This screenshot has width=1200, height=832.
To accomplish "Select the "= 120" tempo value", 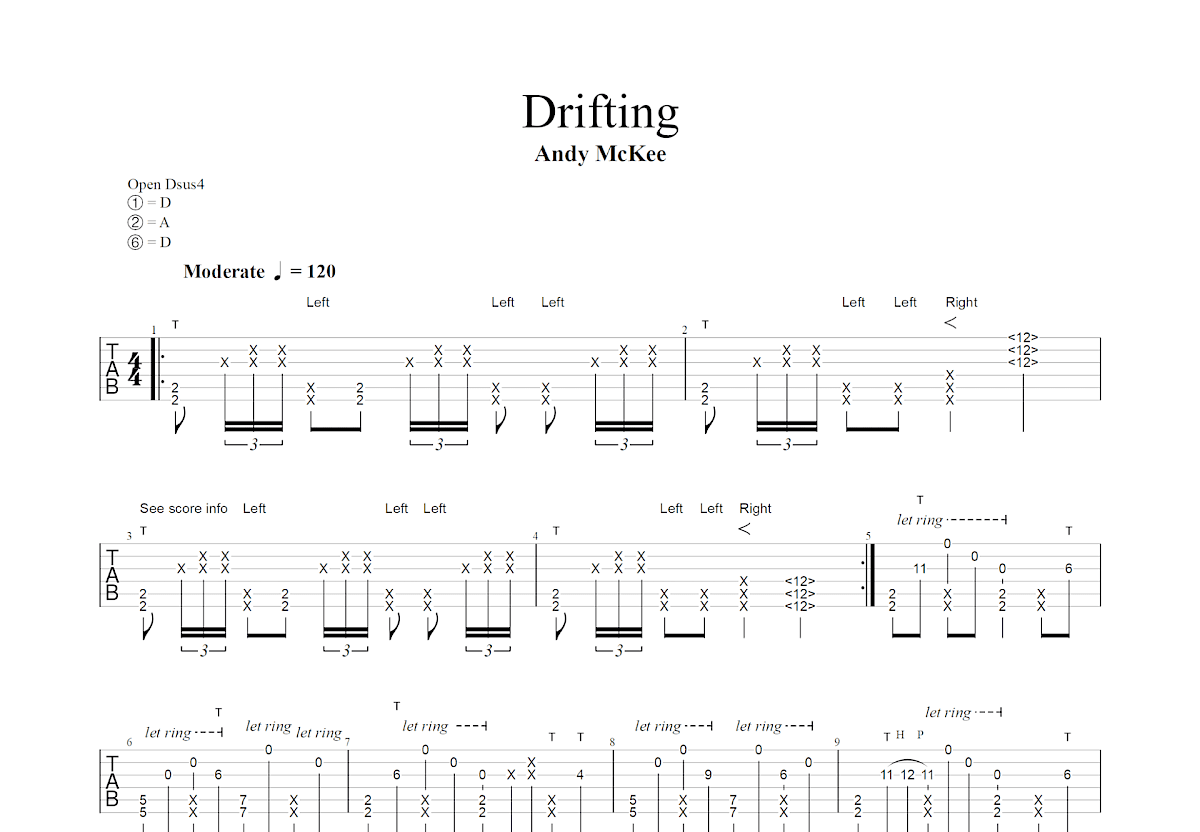I will point(313,271).
